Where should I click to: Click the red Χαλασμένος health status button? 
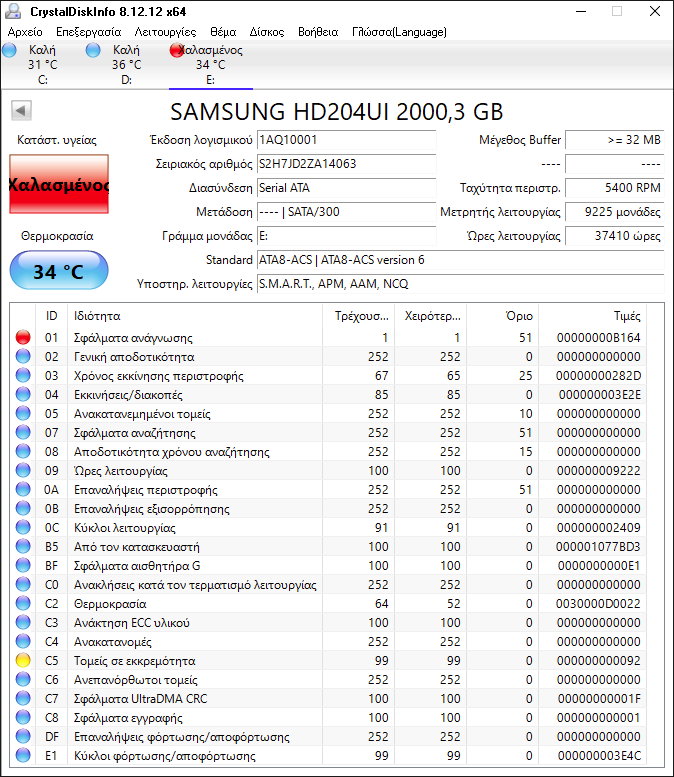click(59, 184)
